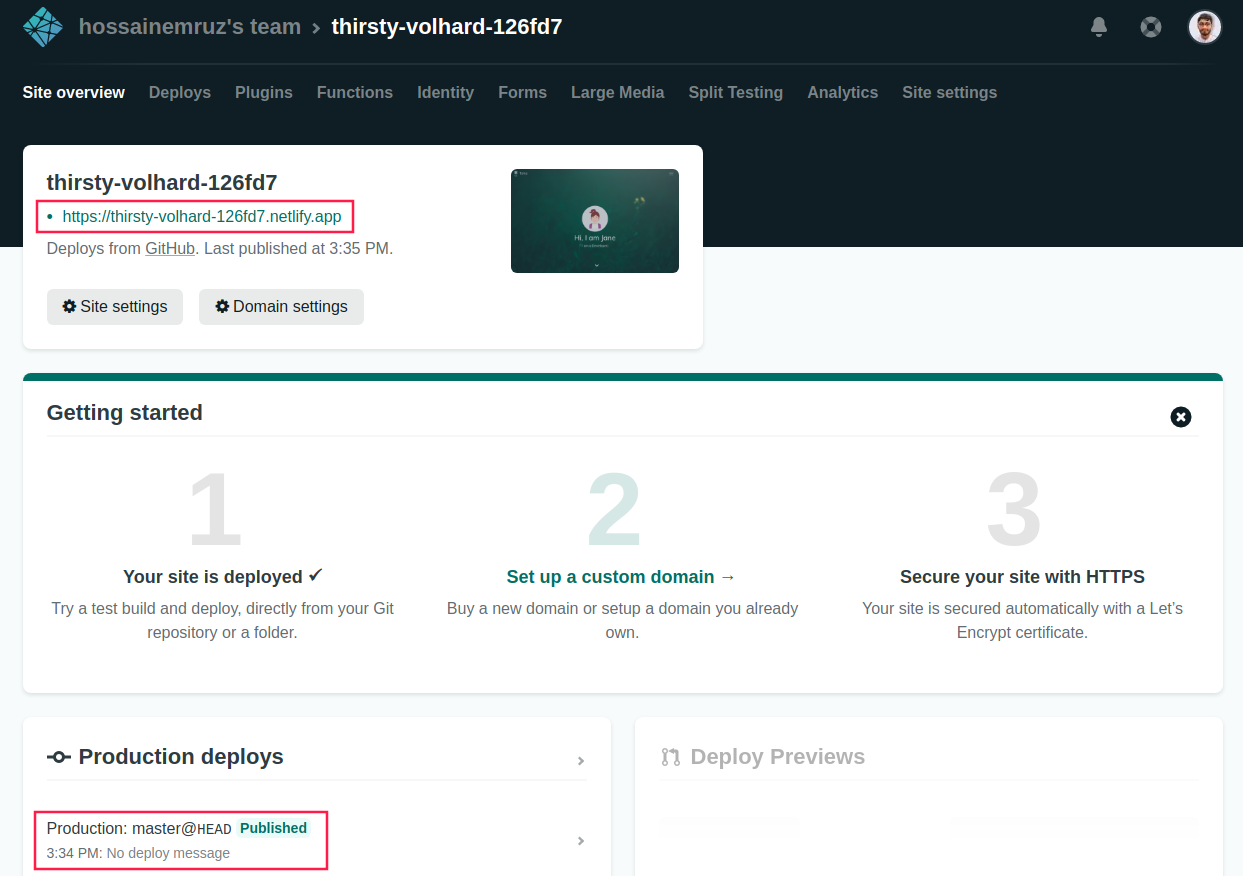Open the site preview thumbnail
Viewport: 1243px width, 876px height.
coord(594,221)
